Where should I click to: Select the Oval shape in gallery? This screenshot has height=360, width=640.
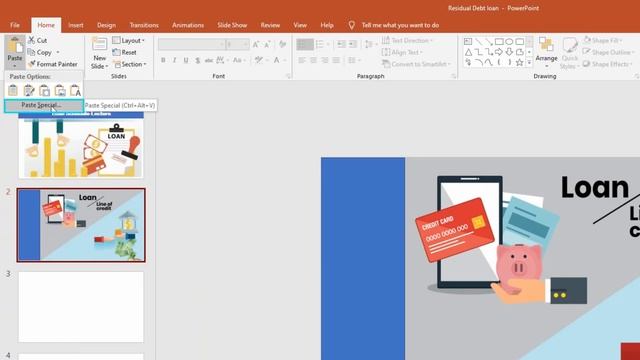click(x=509, y=41)
